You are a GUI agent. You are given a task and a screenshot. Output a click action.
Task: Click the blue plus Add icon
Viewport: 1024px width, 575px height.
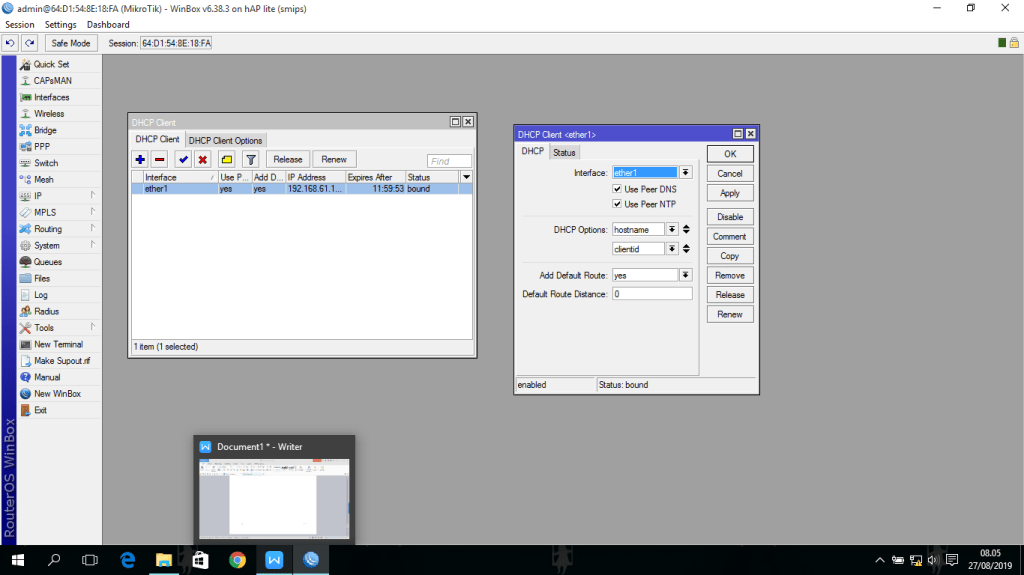[x=141, y=160]
